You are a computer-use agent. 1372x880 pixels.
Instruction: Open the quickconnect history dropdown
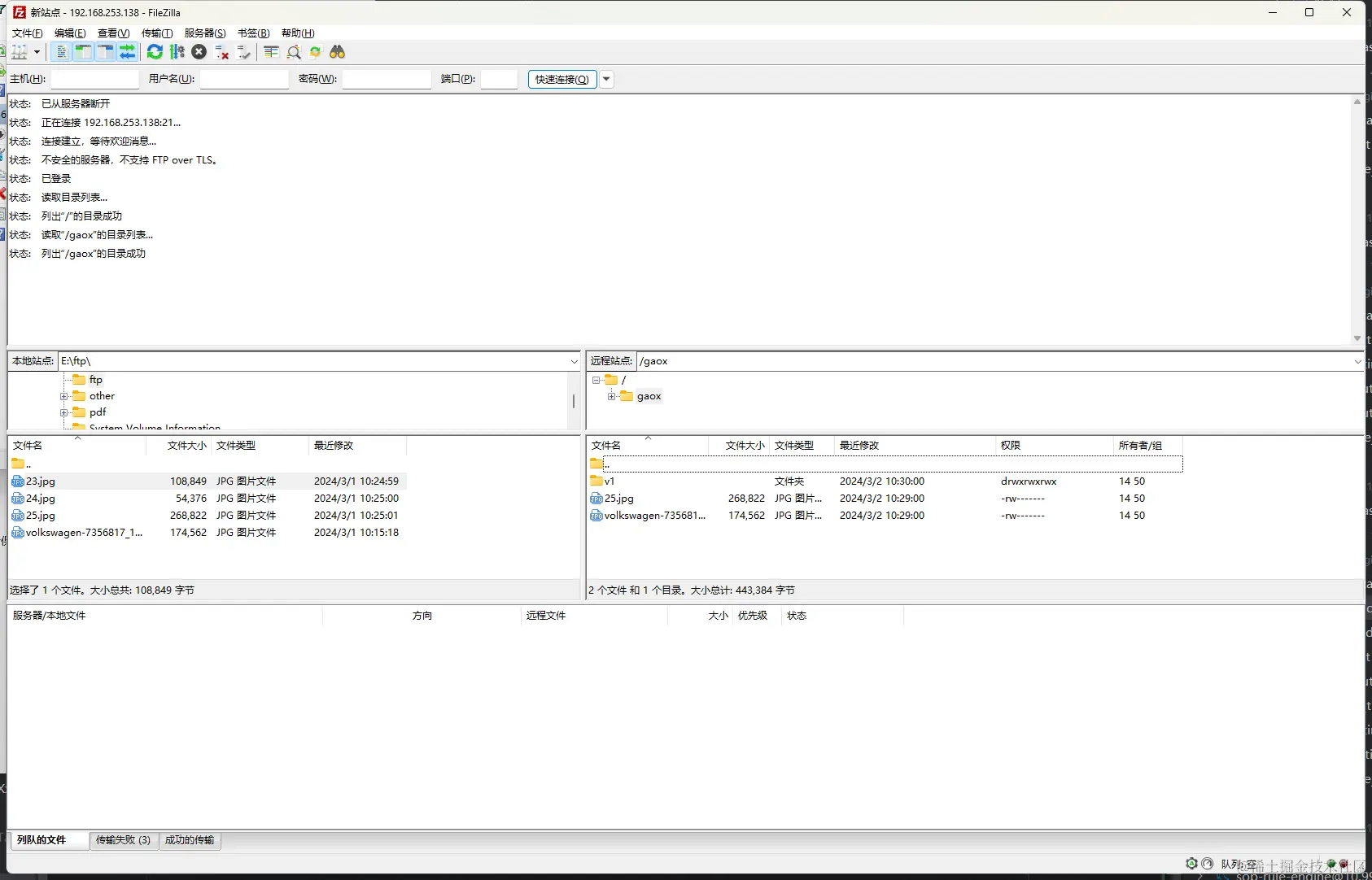click(x=606, y=79)
